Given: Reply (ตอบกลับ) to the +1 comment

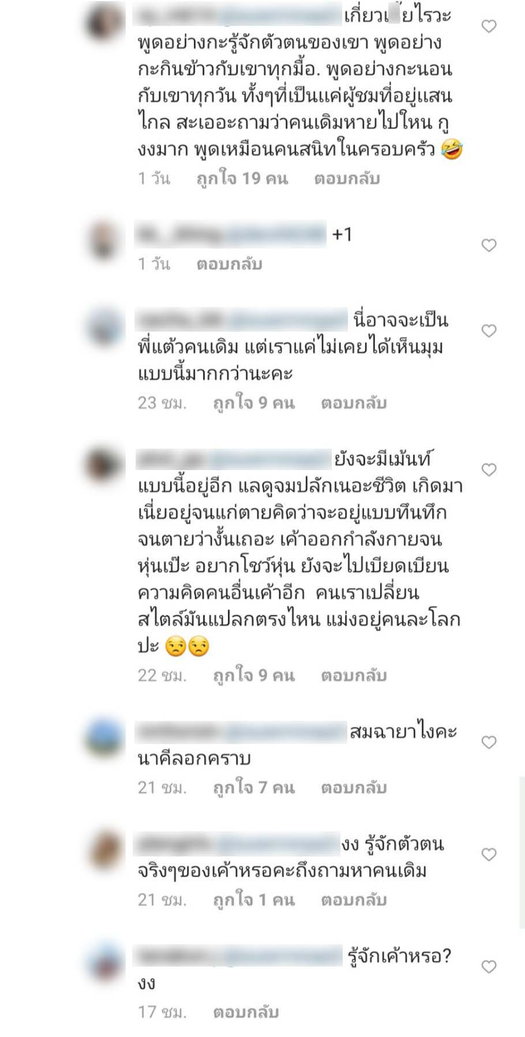Looking at the screenshot, I should coord(229,264).
